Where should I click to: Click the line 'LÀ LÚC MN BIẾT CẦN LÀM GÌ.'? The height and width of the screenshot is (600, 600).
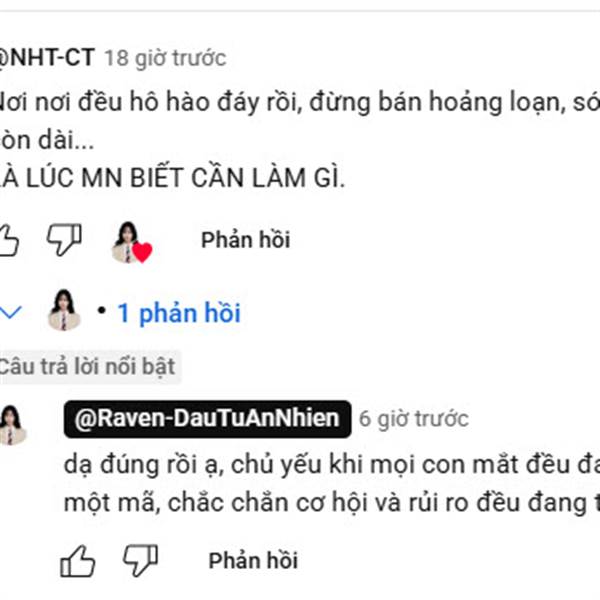(172, 178)
